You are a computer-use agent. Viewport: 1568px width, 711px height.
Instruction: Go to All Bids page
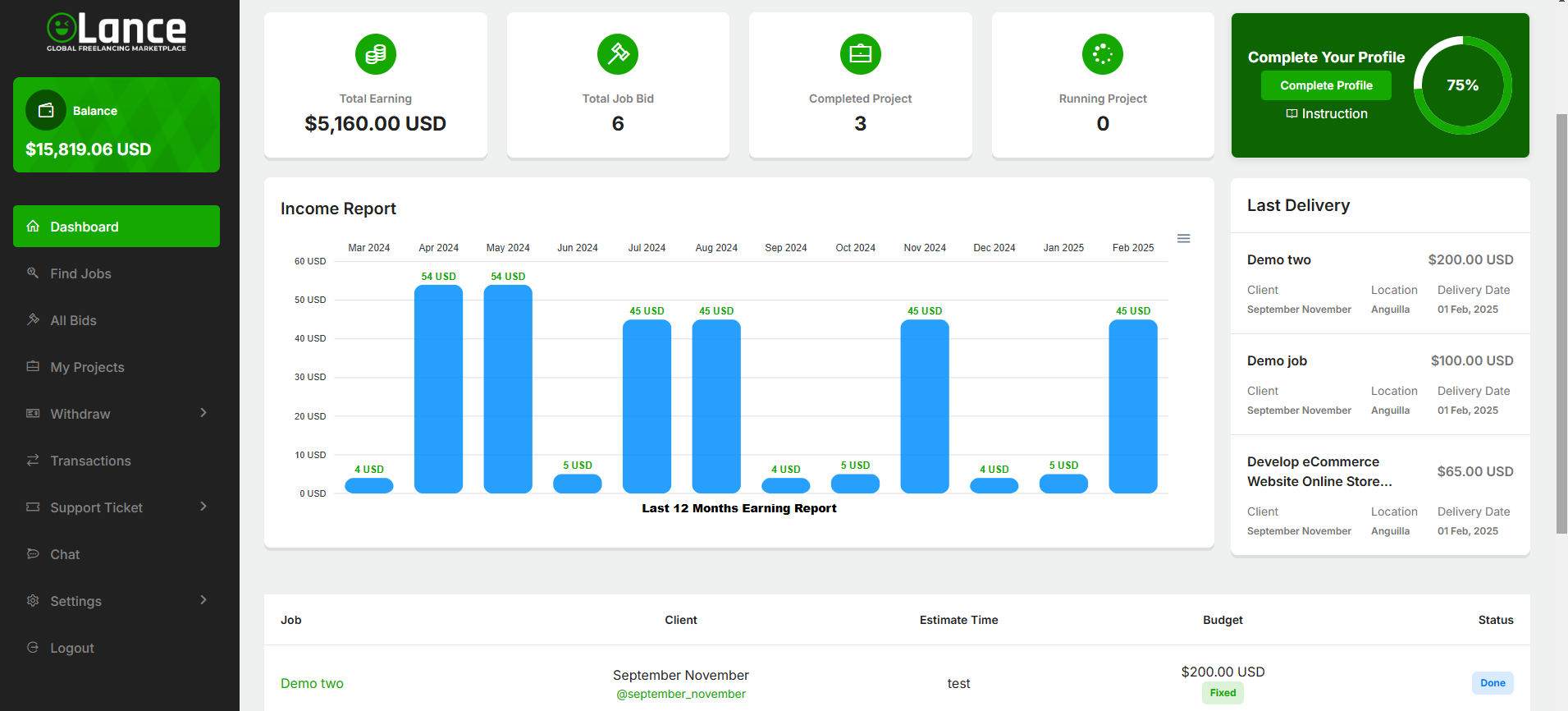coord(73,320)
